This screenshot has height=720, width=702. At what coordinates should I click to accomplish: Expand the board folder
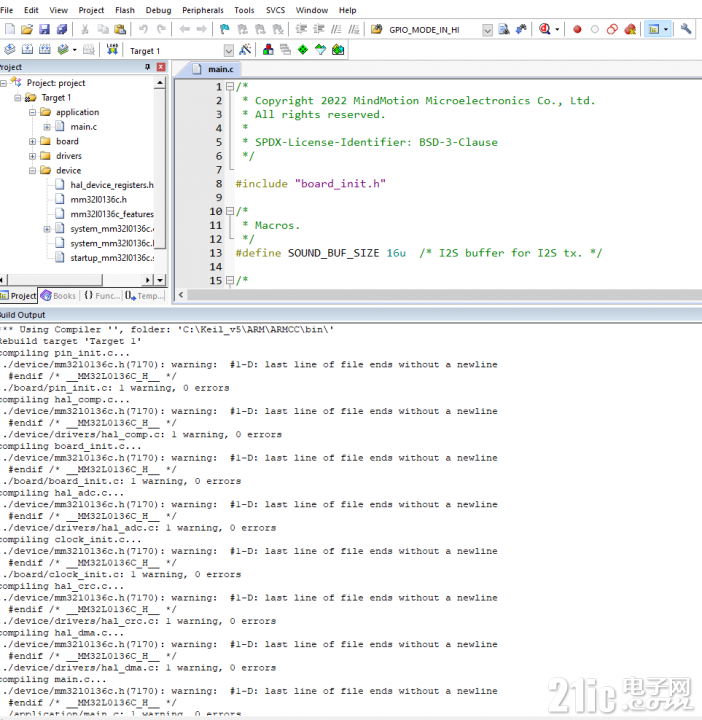33,141
